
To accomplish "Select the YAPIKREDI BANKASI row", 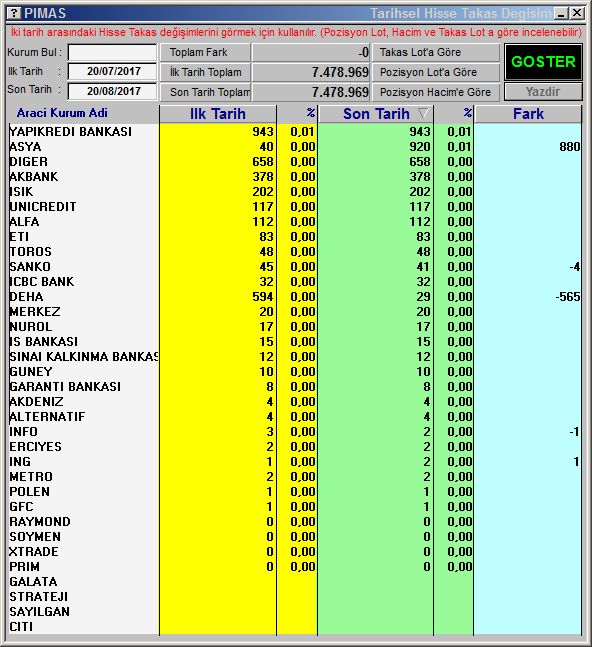I will [x=295, y=132].
